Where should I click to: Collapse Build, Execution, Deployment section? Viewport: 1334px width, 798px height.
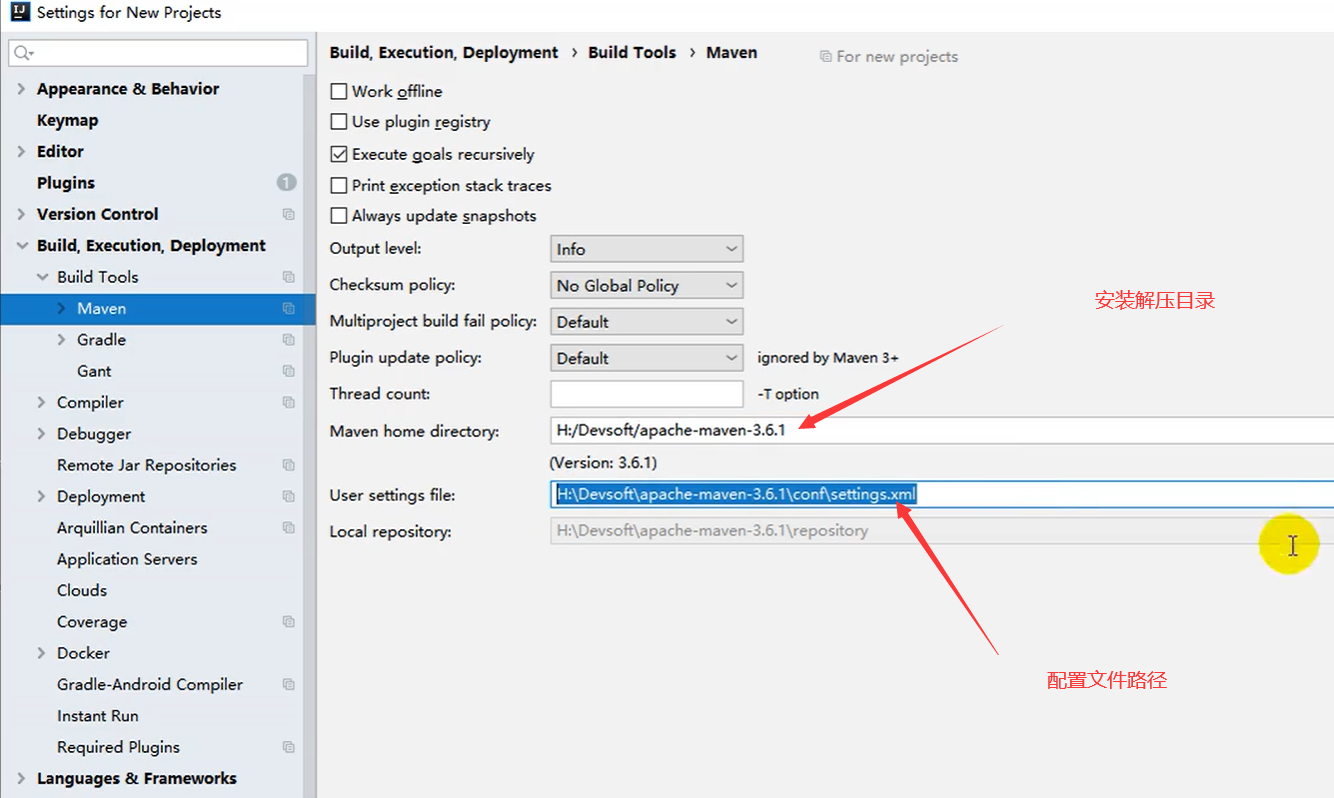pyautogui.click(x=21, y=246)
